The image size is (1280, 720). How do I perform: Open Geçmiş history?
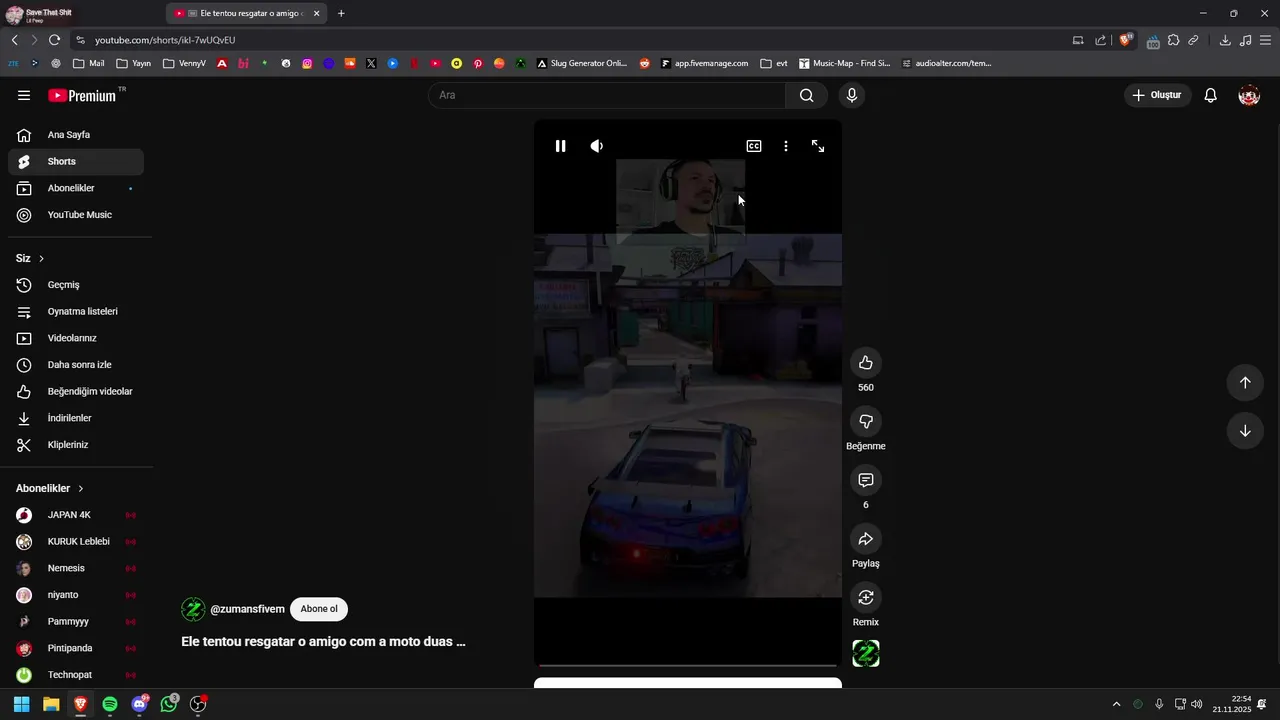coord(76,285)
